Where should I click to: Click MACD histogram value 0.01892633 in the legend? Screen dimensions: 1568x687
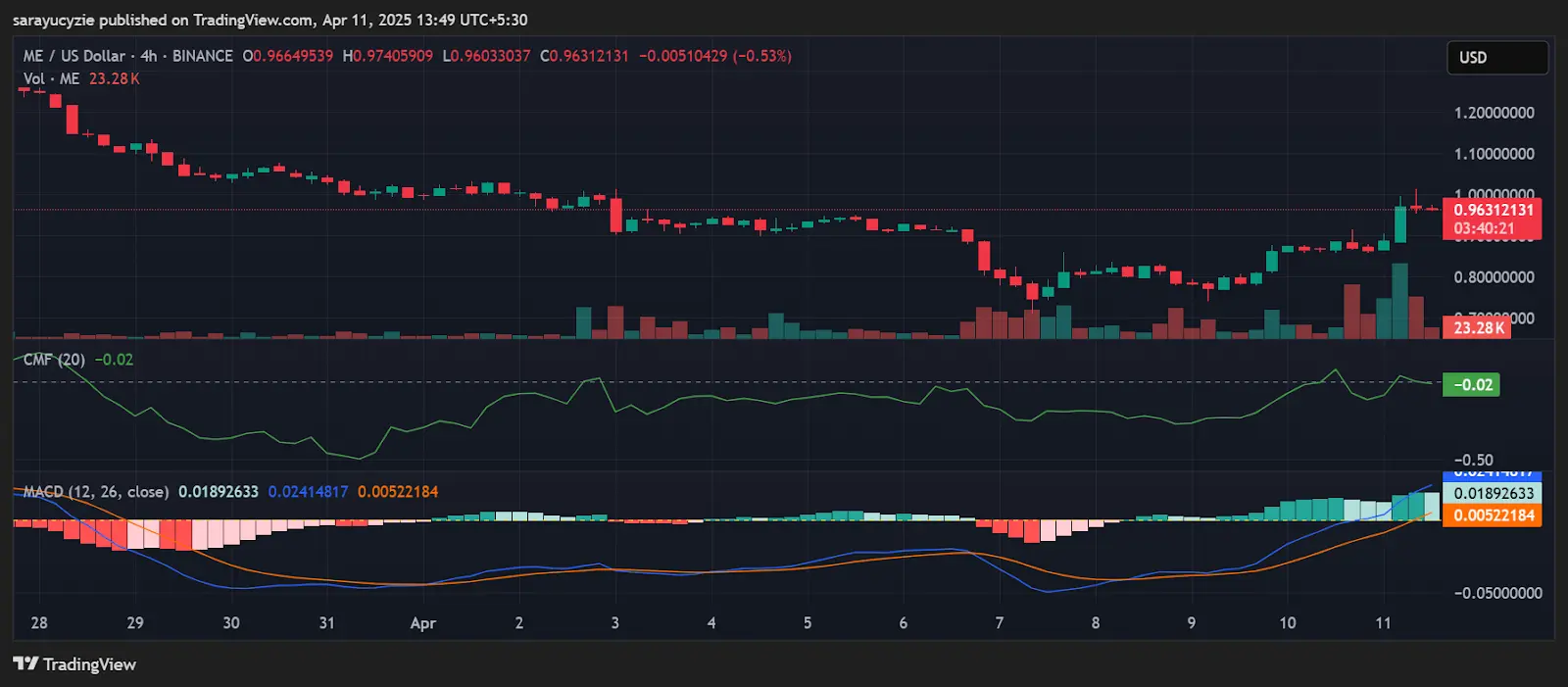[x=219, y=492]
